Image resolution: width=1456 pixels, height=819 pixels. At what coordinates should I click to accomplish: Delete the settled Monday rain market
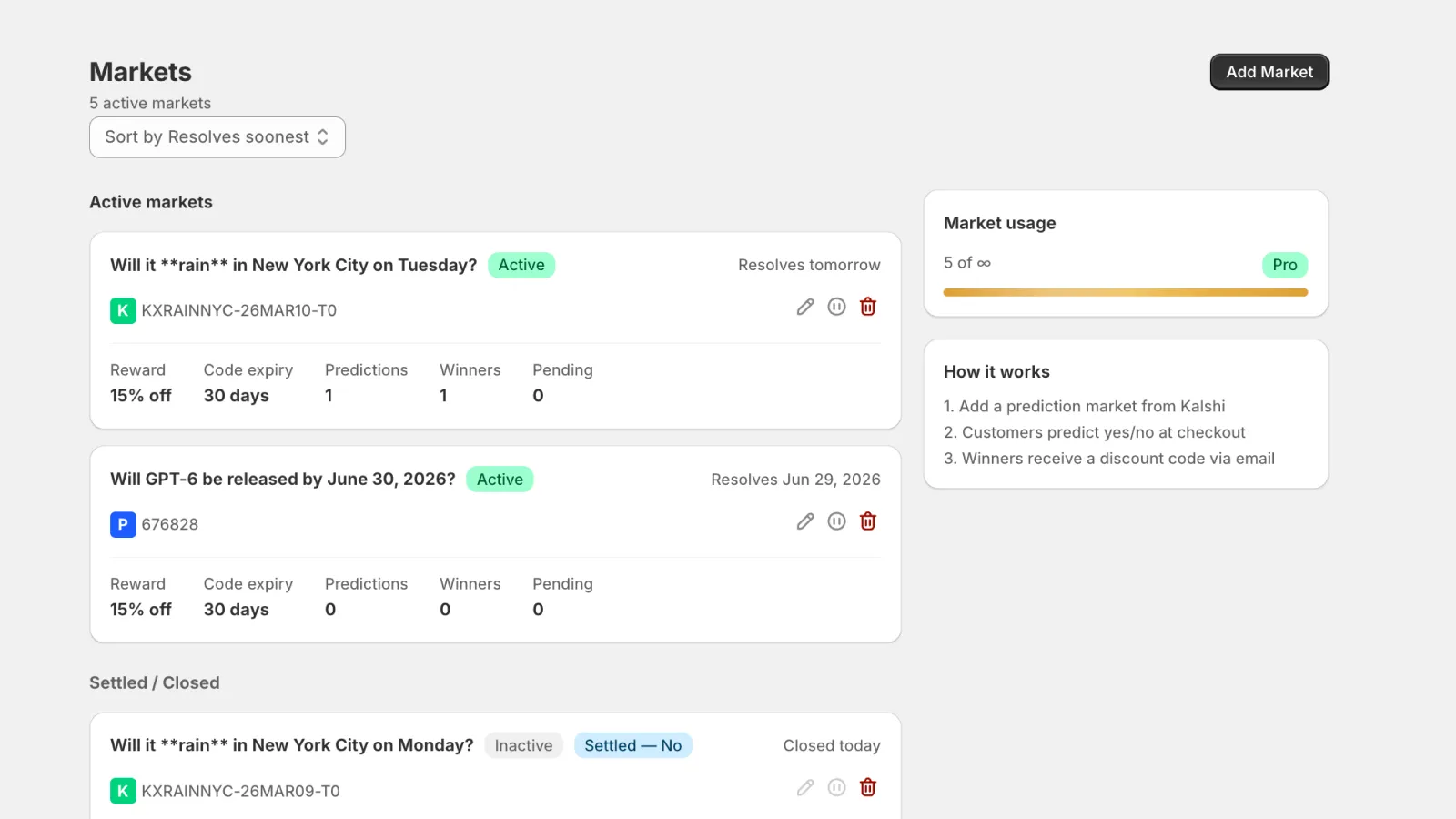(x=867, y=786)
